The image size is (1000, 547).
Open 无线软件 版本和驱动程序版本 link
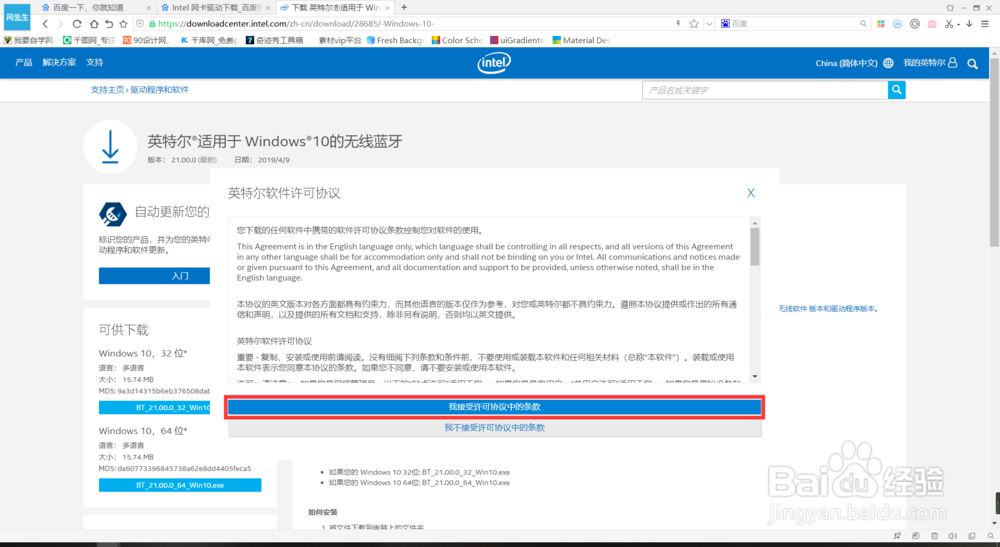(x=826, y=309)
